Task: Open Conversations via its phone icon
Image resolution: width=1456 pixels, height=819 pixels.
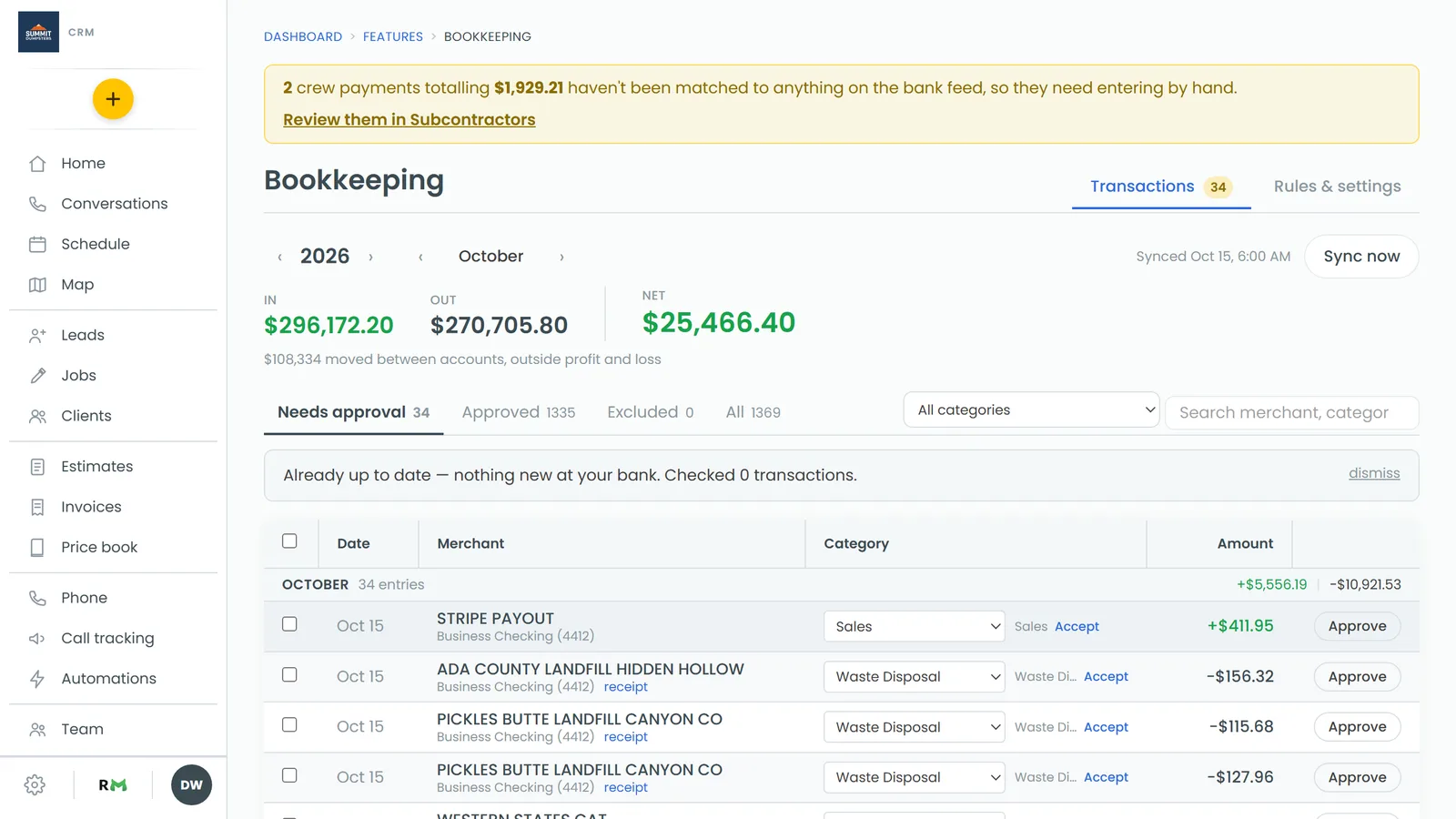Action: [x=37, y=204]
